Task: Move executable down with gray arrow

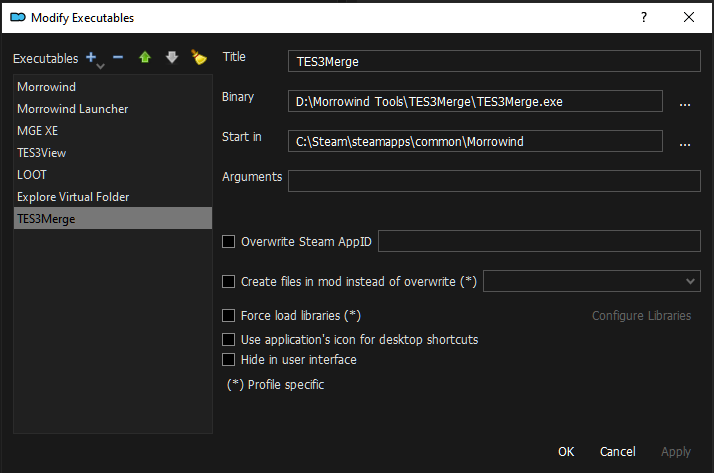Action: [172, 58]
